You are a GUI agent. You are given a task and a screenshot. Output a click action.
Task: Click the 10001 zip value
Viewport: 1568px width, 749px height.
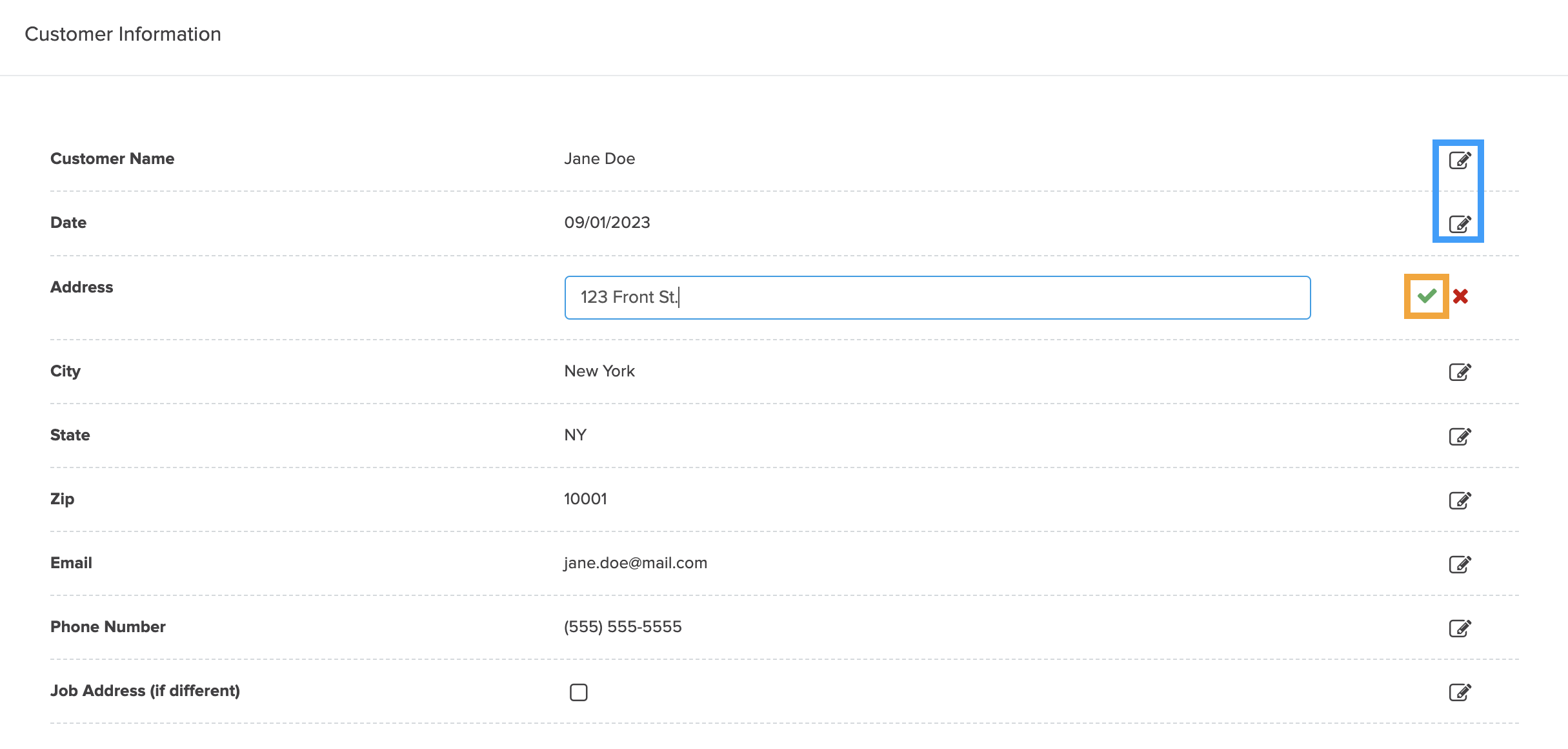click(585, 499)
